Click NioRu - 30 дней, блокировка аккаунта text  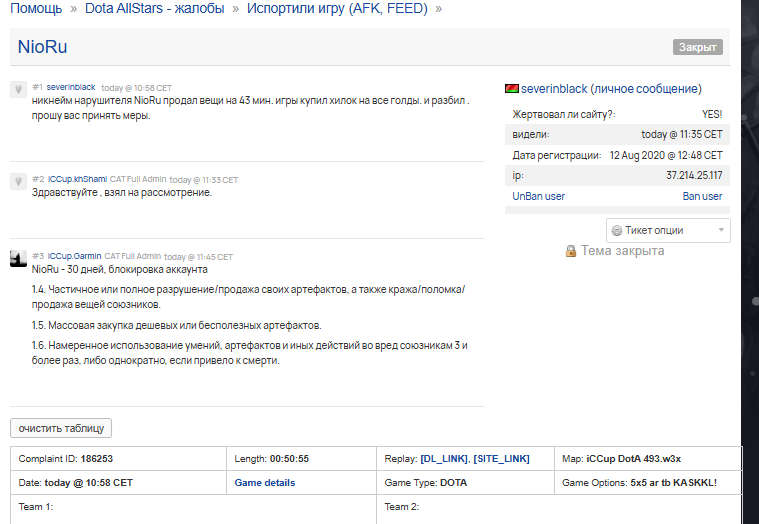click(x=120, y=269)
